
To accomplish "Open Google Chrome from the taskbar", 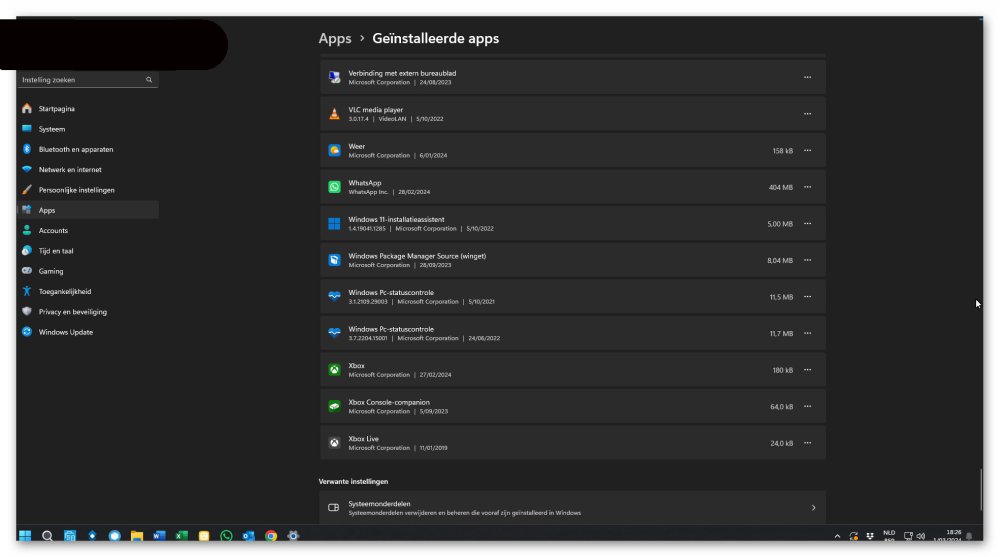I will pyautogui.click(x=271, y=536).
